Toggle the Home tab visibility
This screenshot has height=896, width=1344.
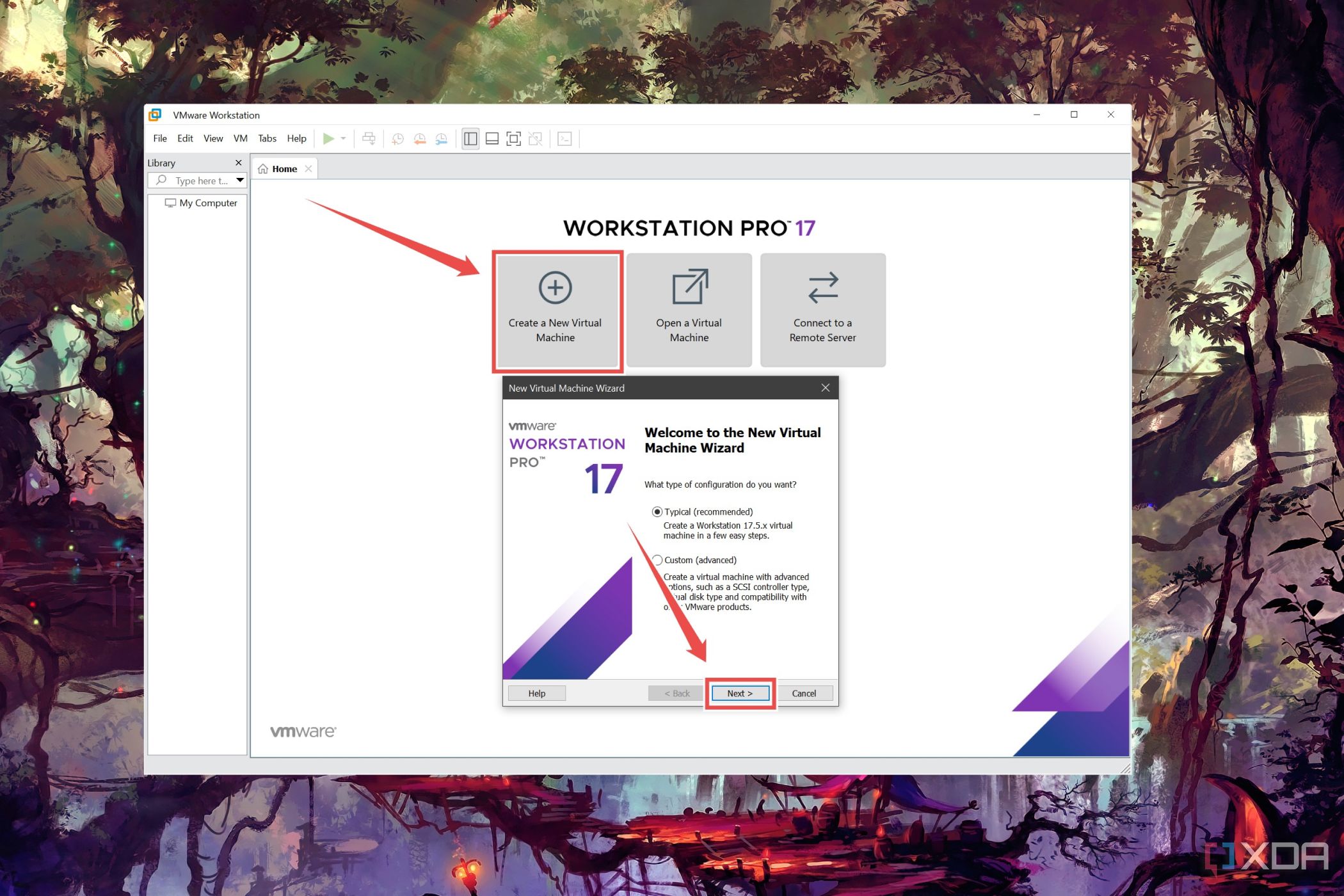pos(308,168)
